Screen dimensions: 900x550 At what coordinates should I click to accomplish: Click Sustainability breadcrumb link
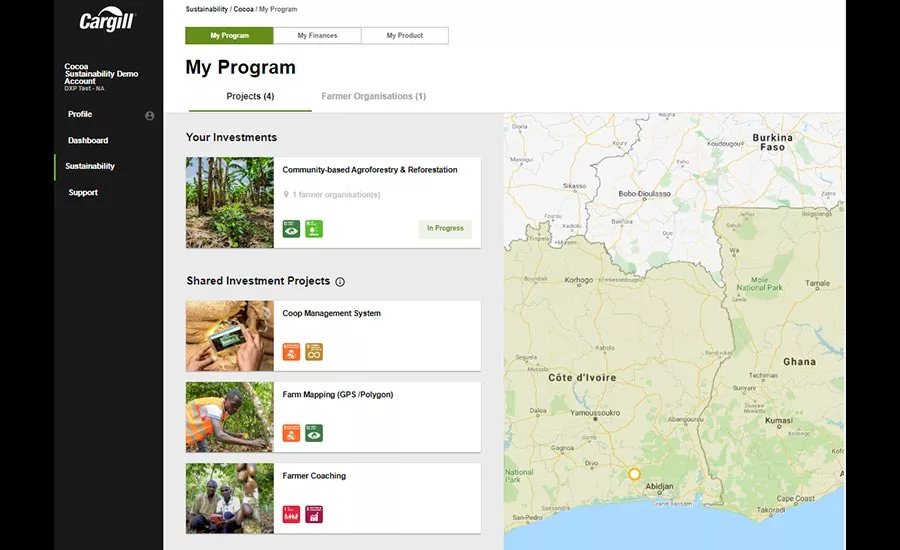[x=207, y=9]
